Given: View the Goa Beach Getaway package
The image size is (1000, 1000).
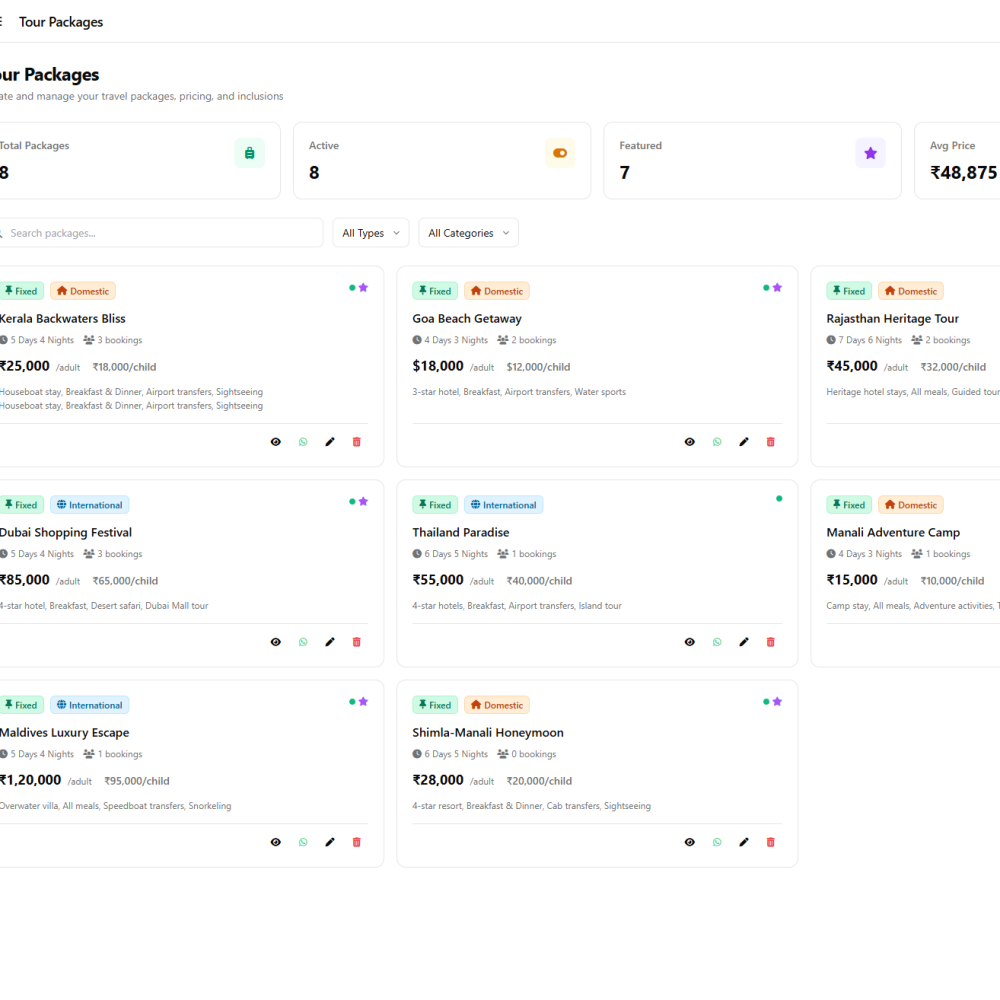Looking at the screenshot, I should pos(689,442).
